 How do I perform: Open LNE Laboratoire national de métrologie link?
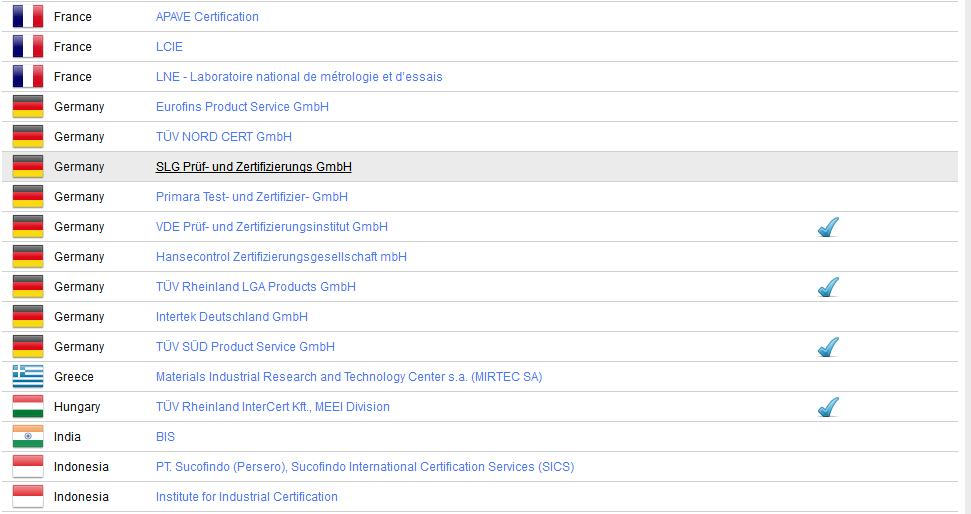299,77
